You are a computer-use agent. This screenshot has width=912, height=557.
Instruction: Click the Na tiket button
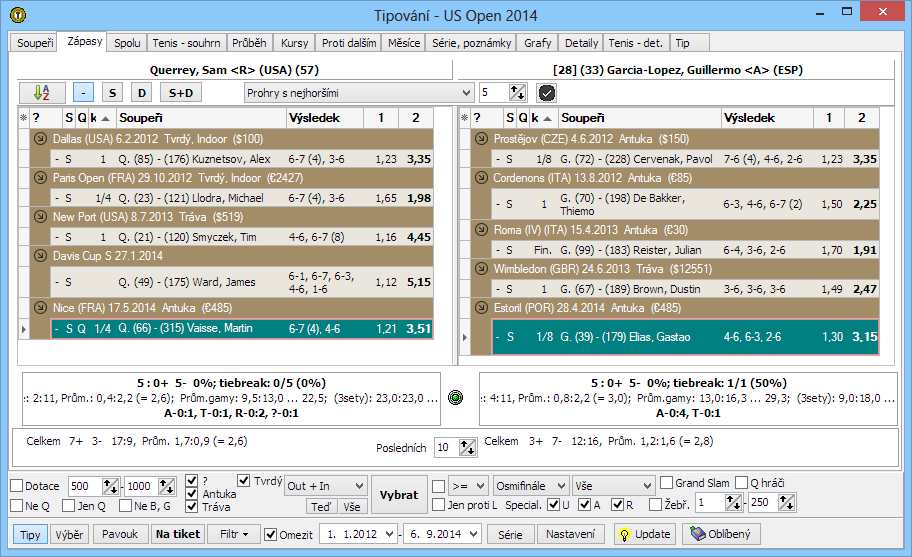pos(177,534)
